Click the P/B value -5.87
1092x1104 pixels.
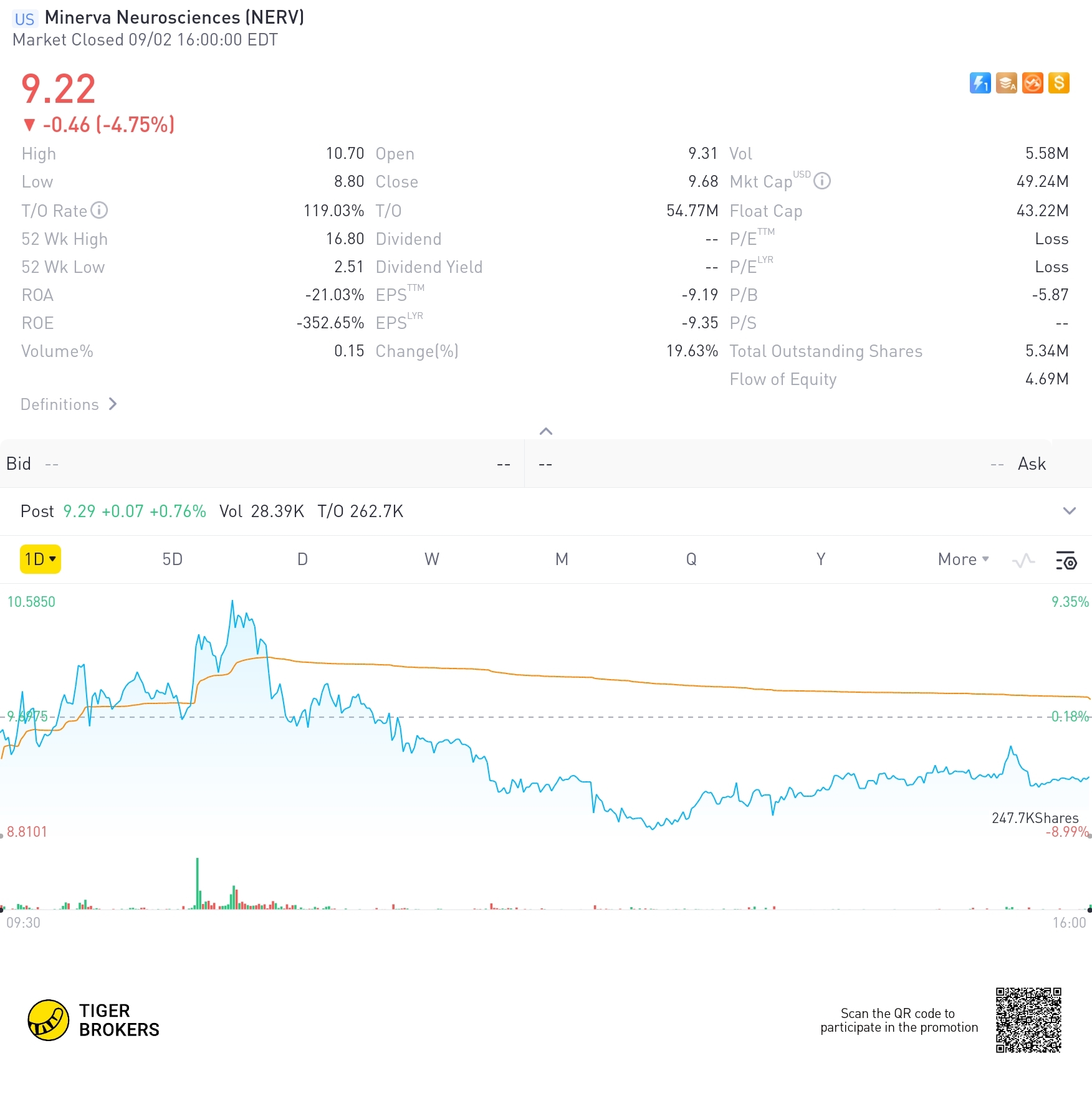coord(1050,295)
